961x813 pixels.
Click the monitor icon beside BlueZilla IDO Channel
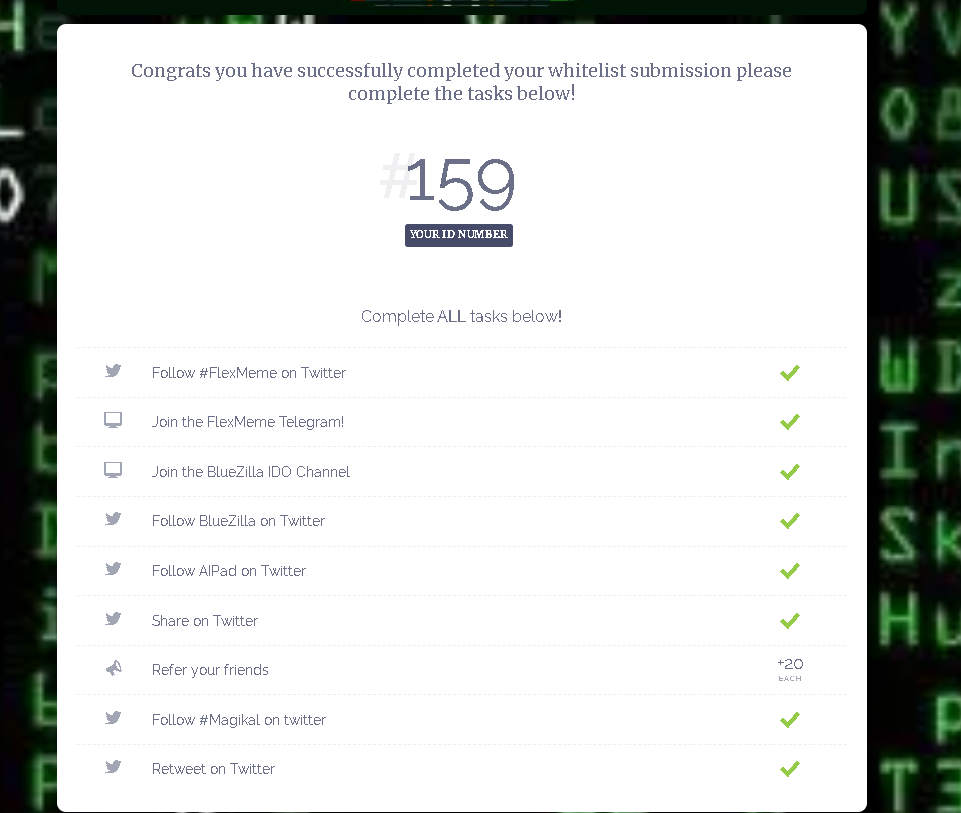[113, 470]
